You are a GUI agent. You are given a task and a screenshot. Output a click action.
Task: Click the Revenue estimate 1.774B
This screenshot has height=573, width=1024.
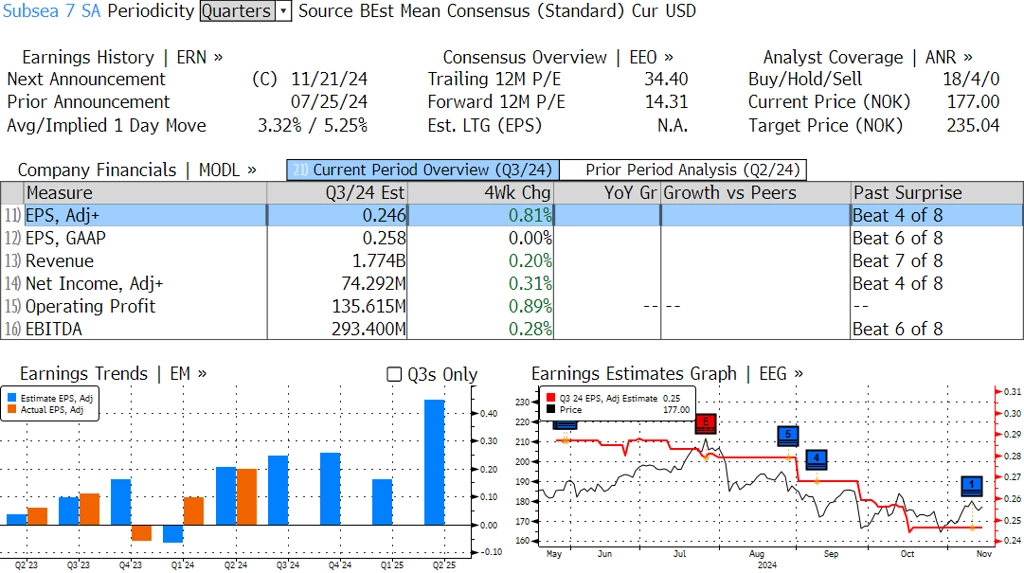pos(379,261)
